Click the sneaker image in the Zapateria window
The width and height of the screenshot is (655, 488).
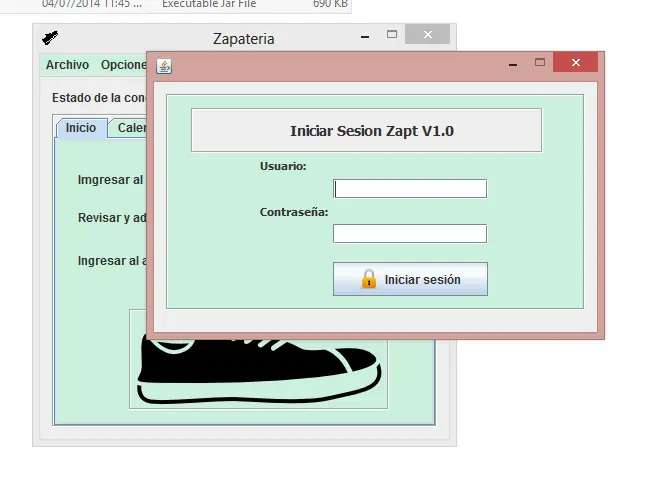pyautogui.click(x=259, y=371)
